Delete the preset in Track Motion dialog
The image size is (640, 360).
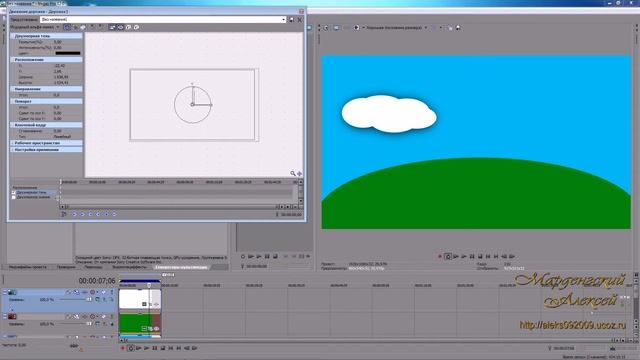(x=300, y=19)
